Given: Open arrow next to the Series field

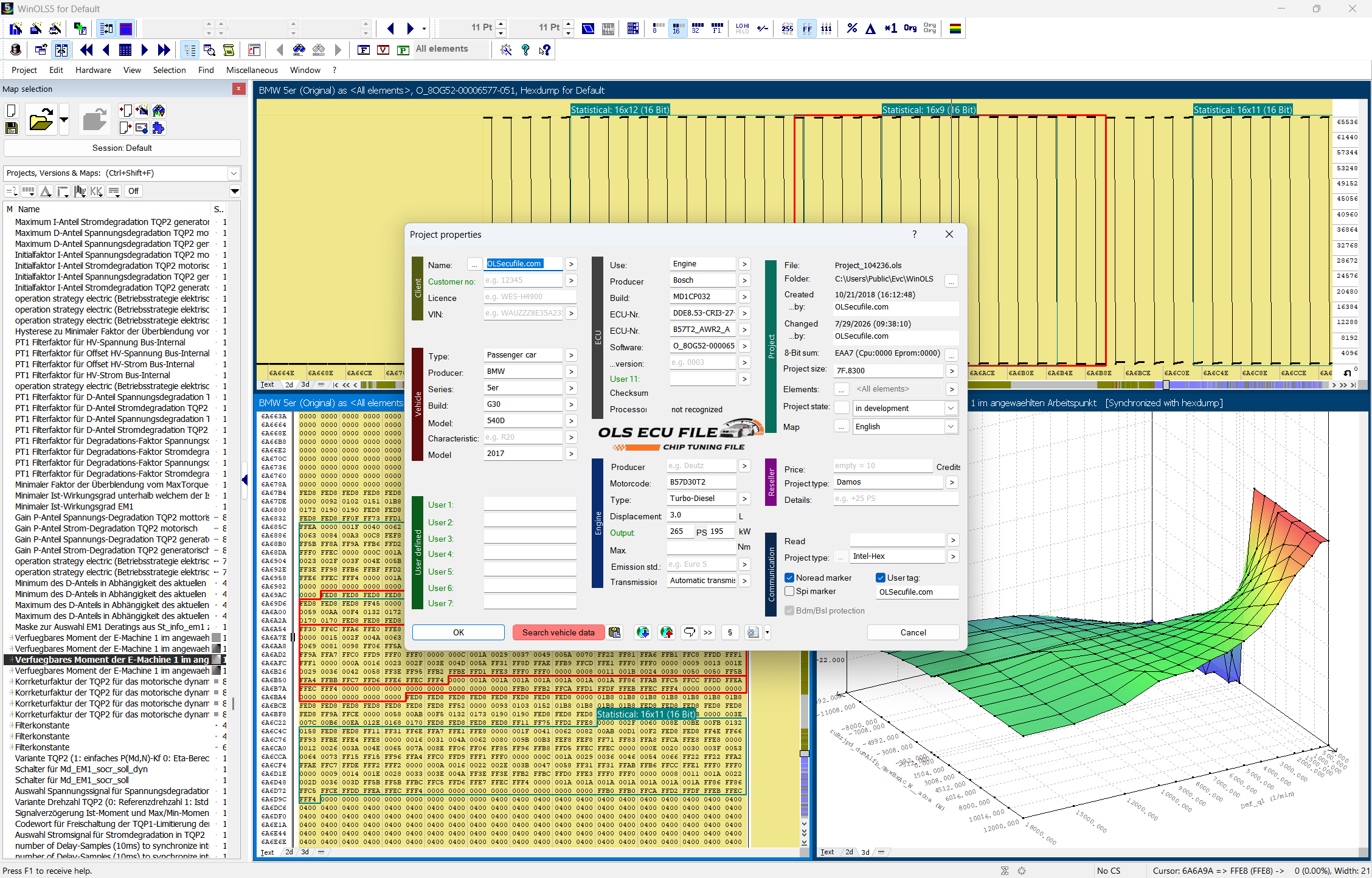Looking at the screenshot, I should [571, 388].
